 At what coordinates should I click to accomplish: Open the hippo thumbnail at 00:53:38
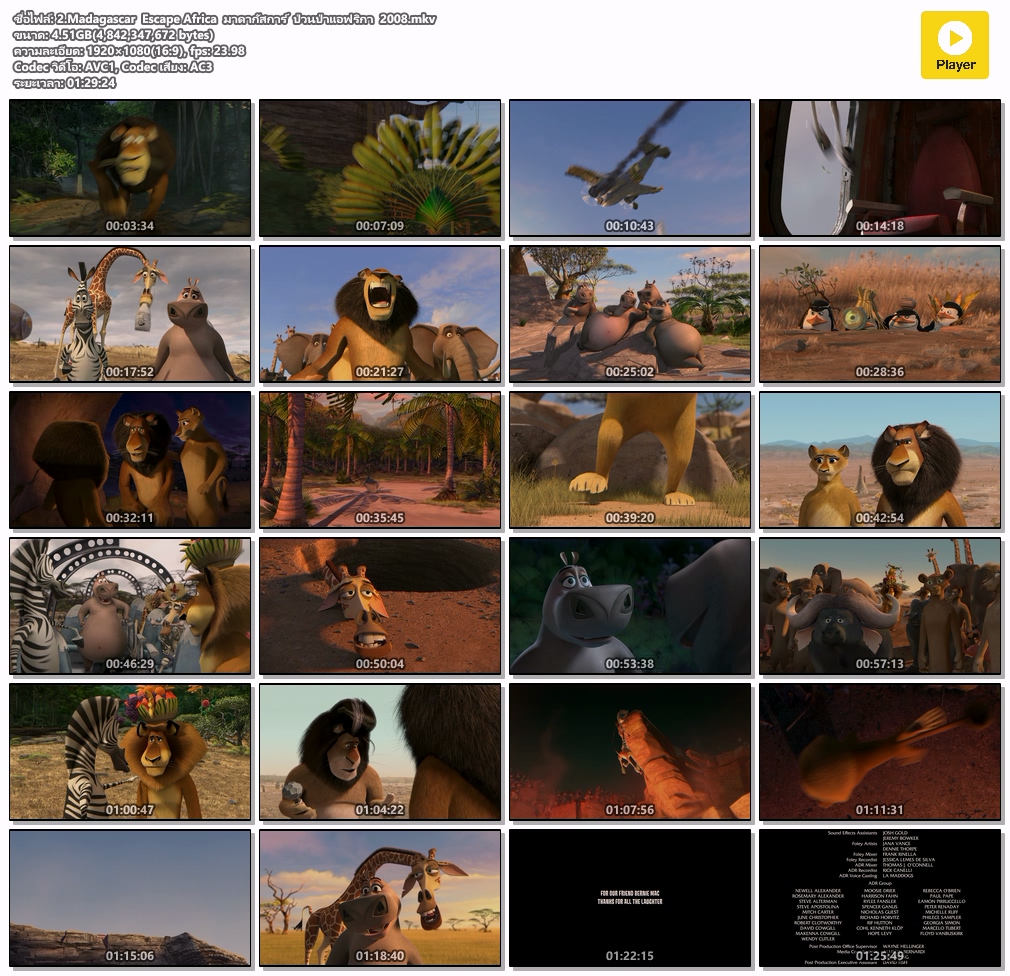[x=630, y=606]
